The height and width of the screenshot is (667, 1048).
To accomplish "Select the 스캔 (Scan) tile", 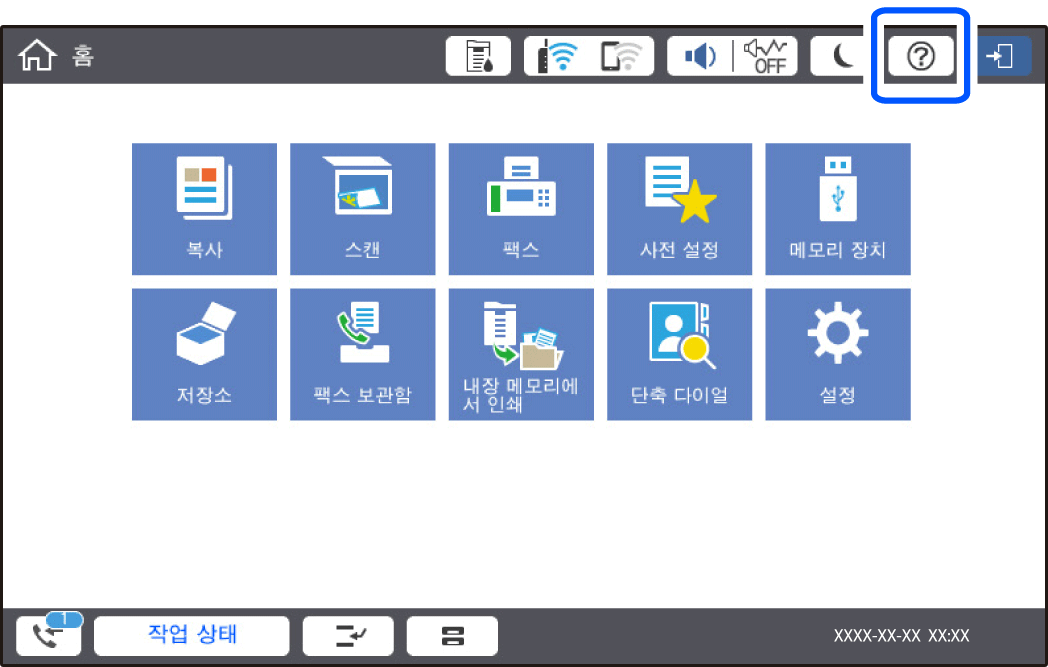I will click(362, 208).
